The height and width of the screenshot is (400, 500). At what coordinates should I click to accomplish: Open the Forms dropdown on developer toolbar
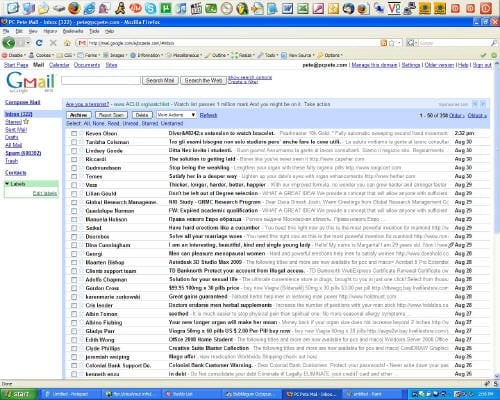tap(89, 55)
